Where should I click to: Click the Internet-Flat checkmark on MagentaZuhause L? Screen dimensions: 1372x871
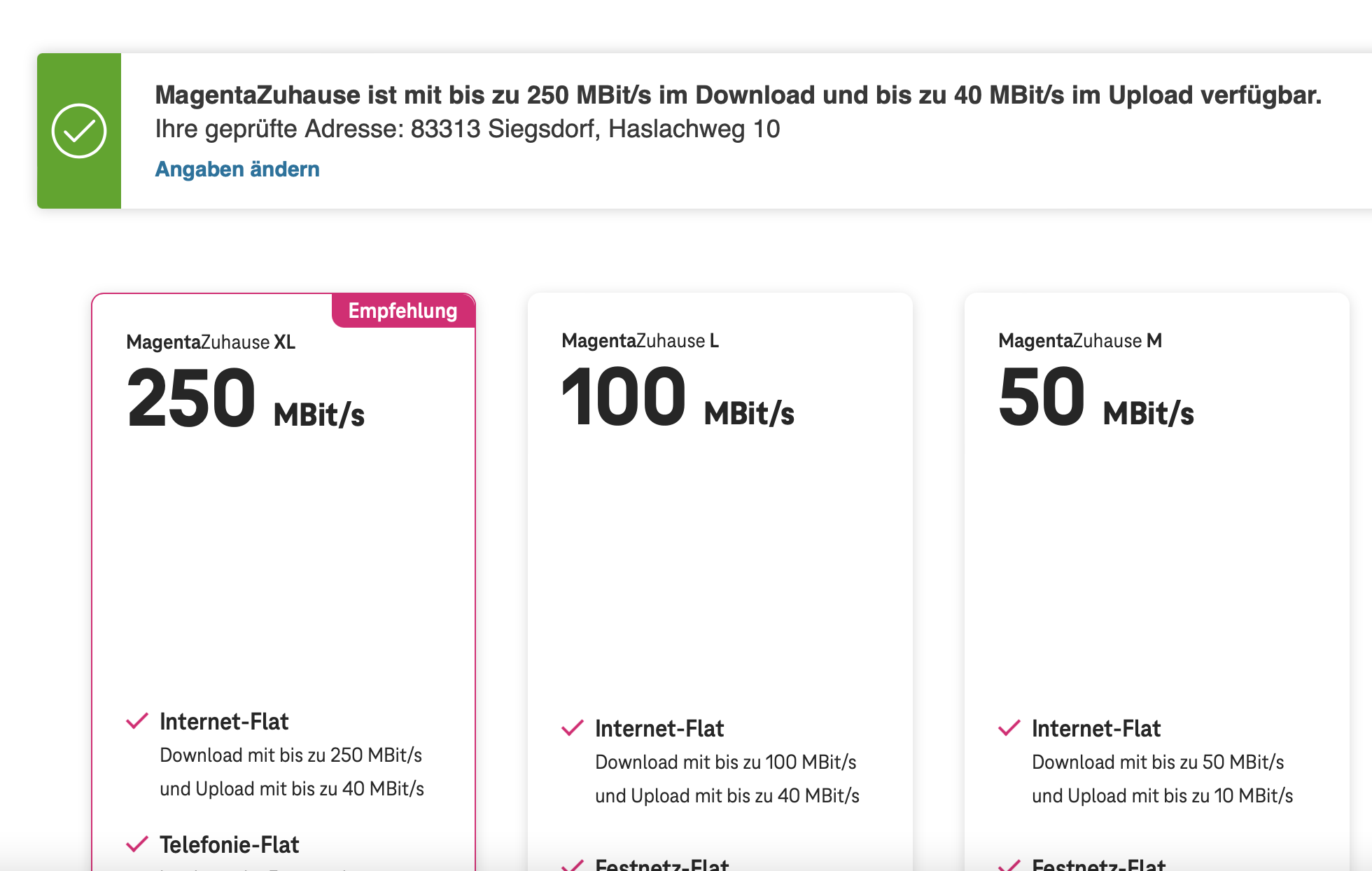click(573, 728)
